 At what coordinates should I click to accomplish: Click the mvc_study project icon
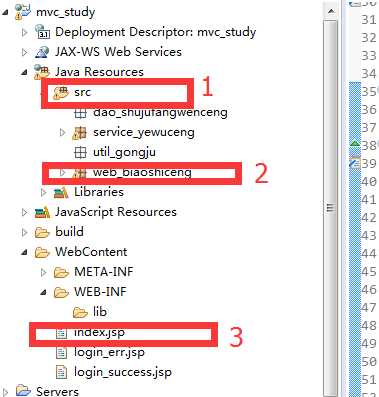[23, 12]
